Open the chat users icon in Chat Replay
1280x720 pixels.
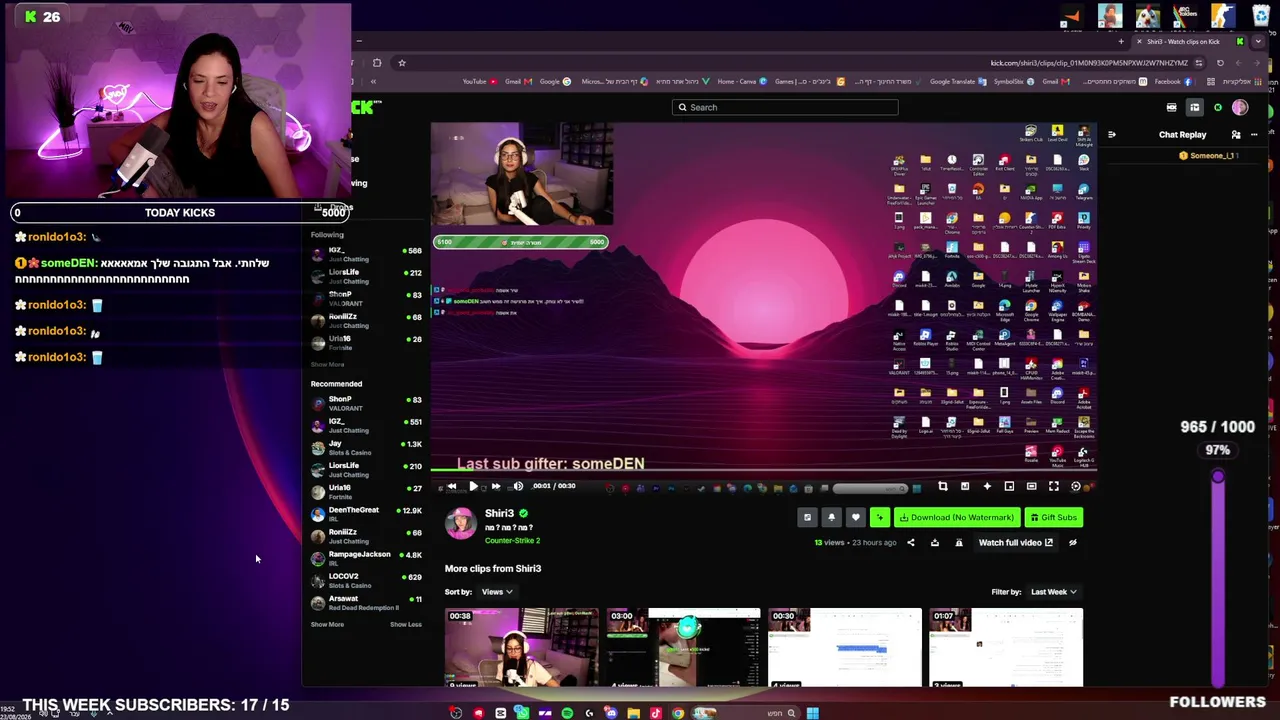click(1236, 135)
